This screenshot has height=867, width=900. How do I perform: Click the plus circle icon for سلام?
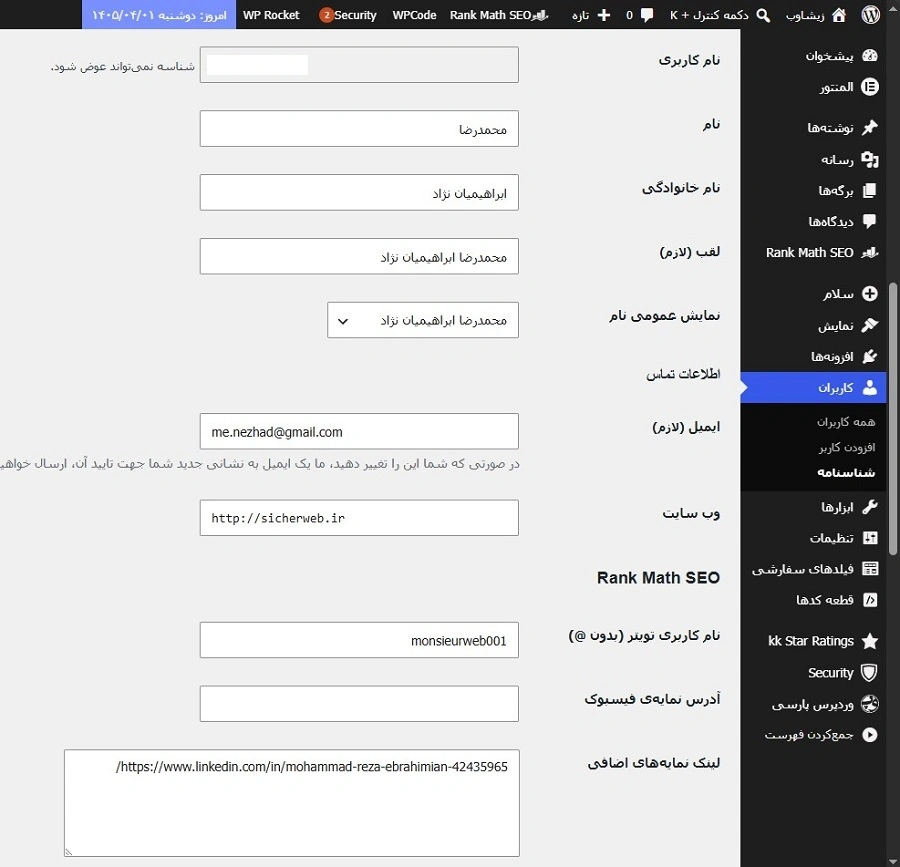tap(870, 294)
